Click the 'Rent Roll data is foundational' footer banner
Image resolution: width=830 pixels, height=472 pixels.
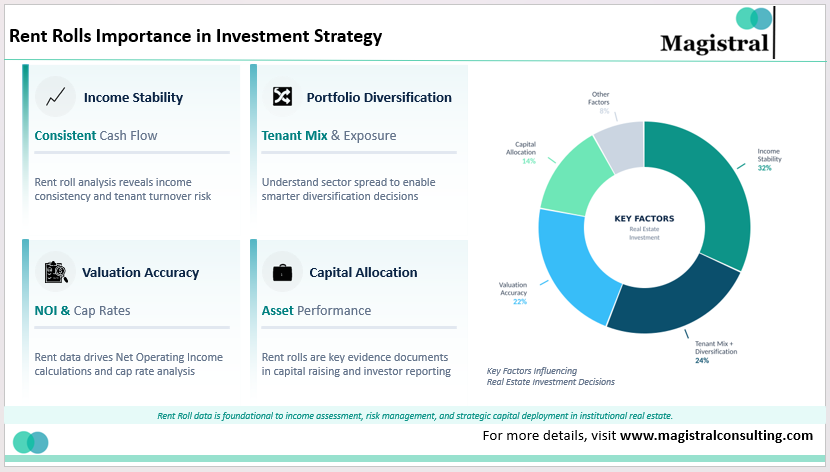tap(415, 416)
